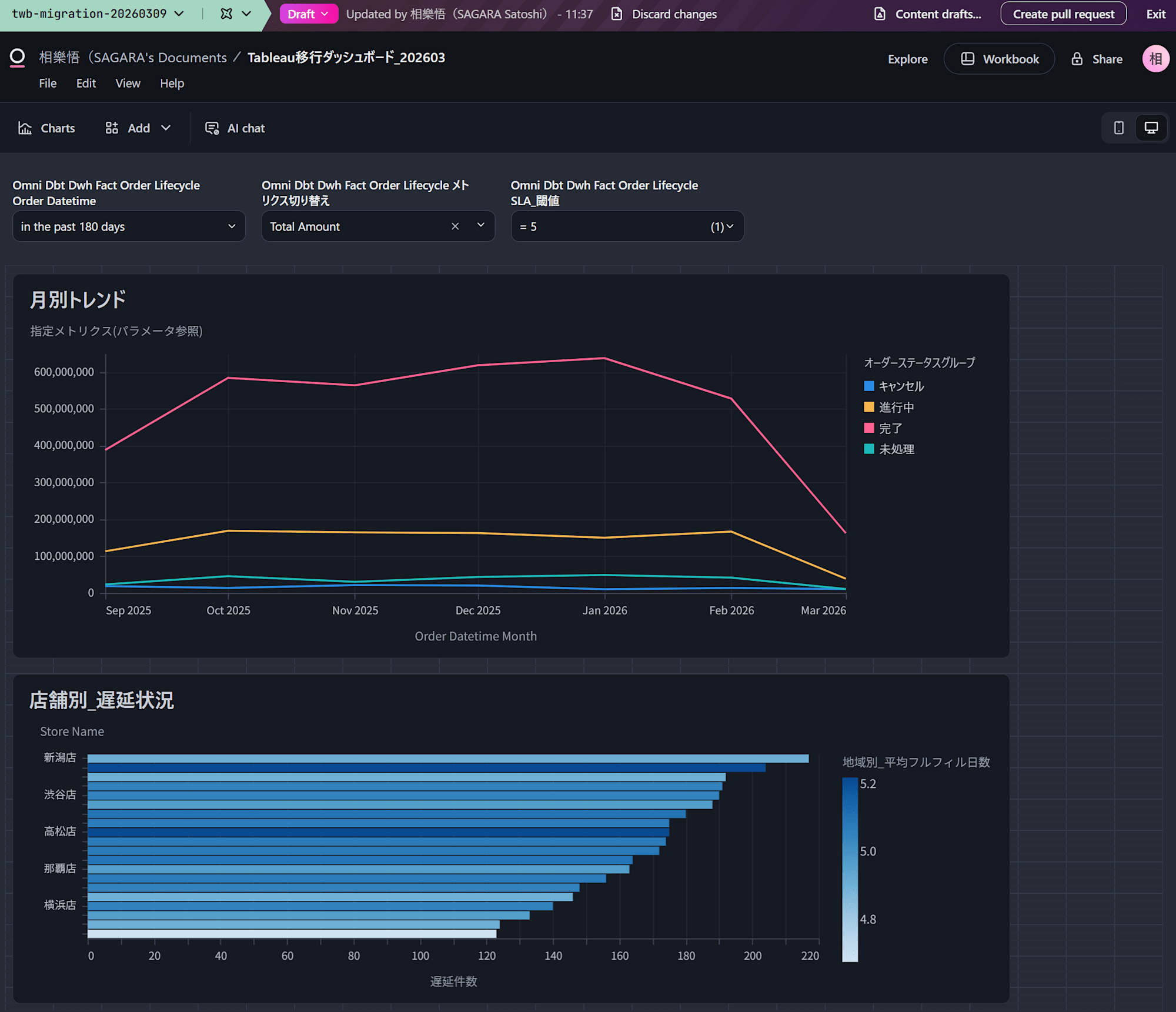The image size is (1176, 1012).
Task: Switch to desktop layout view
Action: click(x=1151, y=128)
